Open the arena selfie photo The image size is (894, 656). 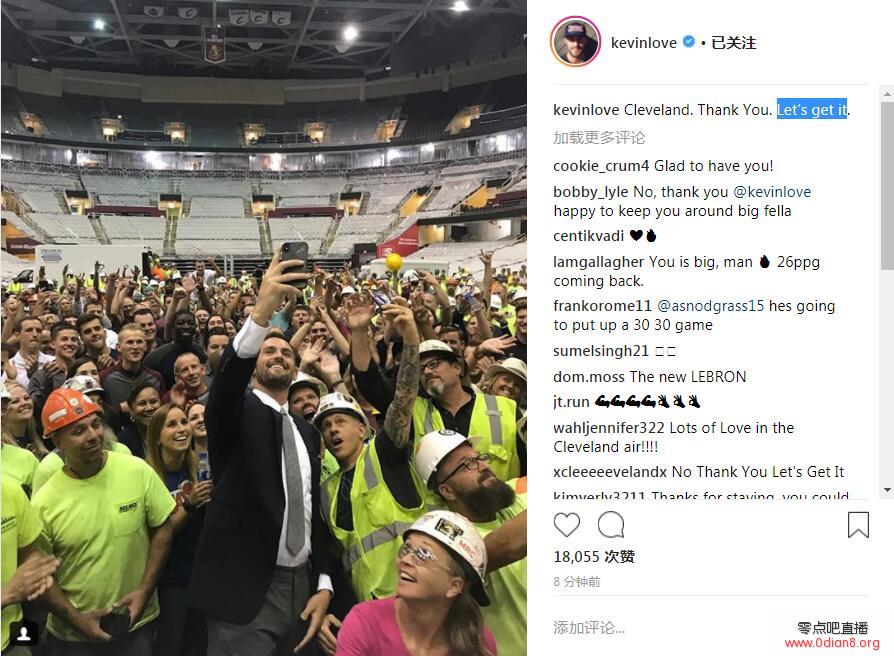[x=263, y=328]
